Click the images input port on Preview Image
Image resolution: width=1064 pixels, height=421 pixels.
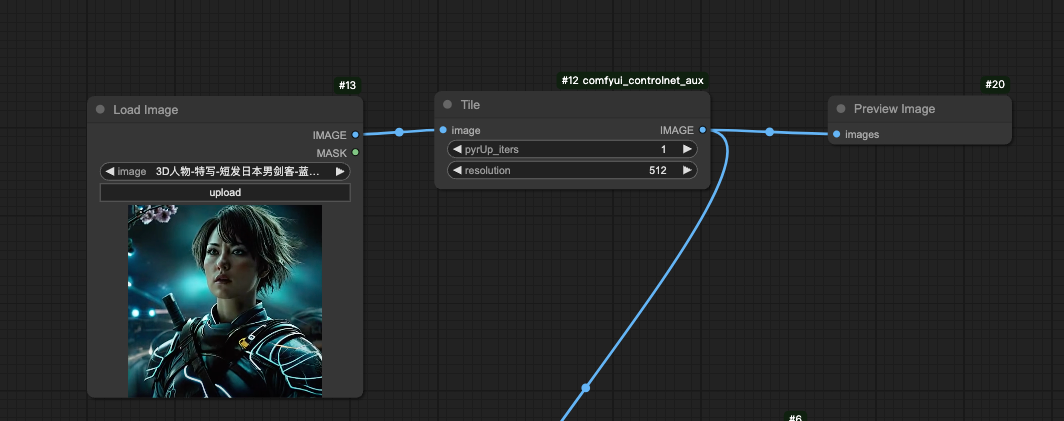pos(837,134)
